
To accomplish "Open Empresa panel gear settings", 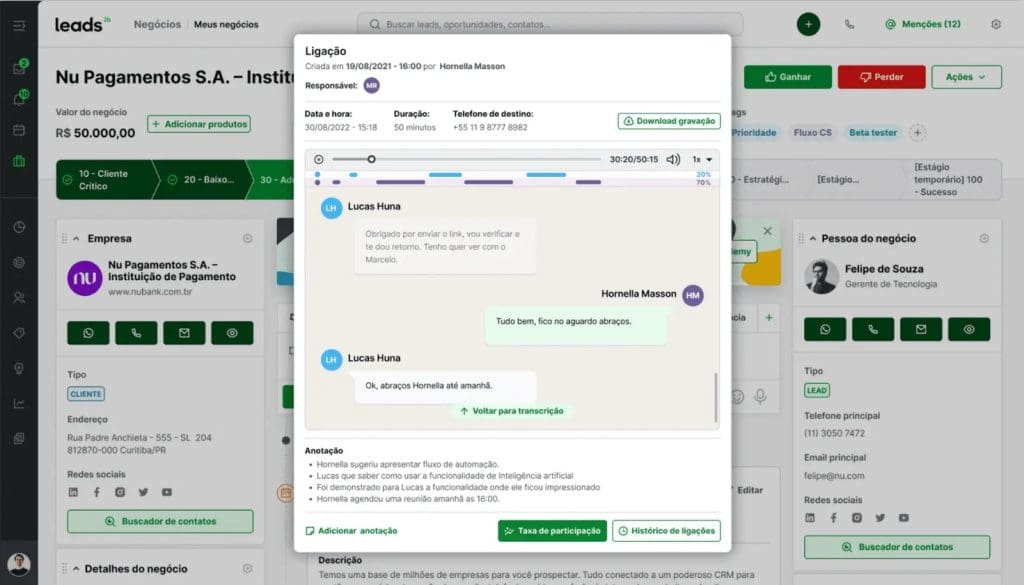I will (x=247, y=238).
